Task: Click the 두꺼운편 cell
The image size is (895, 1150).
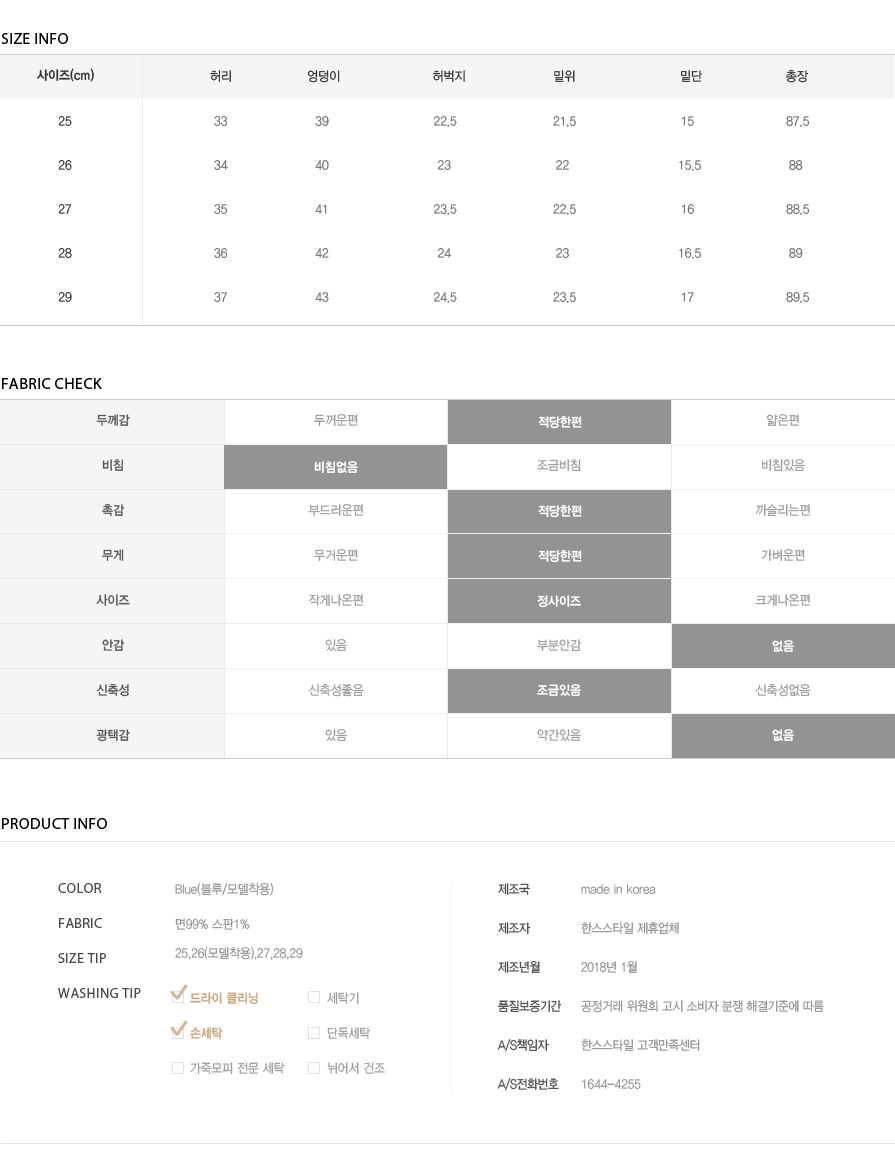Action: (x=336, y=420)
